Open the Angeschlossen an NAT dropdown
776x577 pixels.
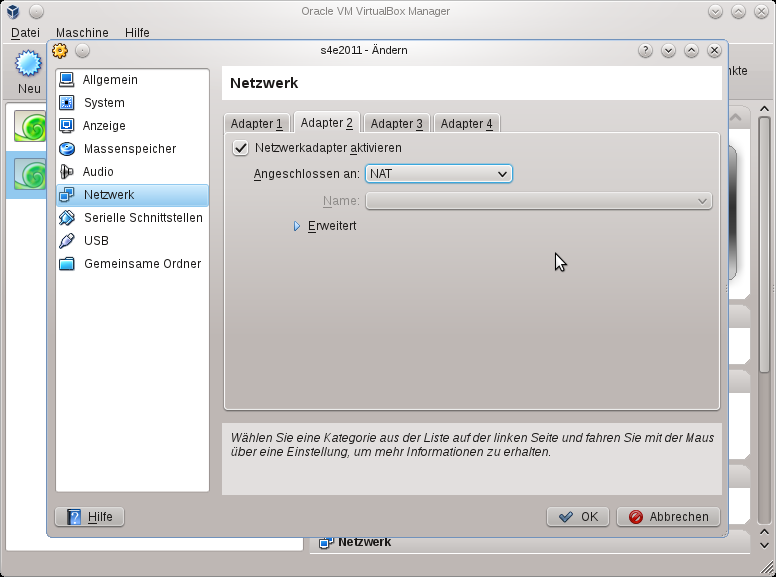(x=439, y=174)
